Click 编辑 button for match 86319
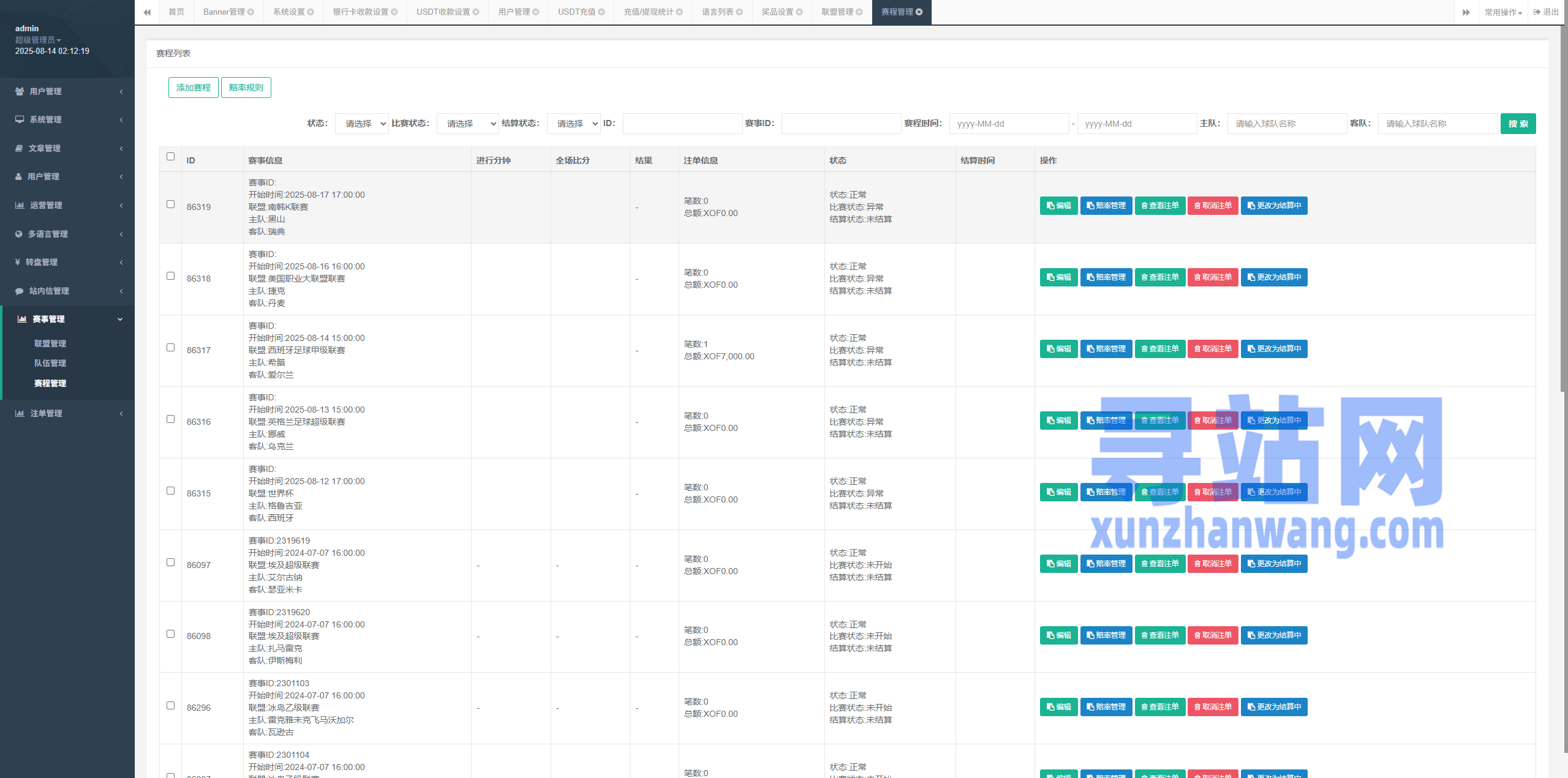The image size is (1568, 778). pos(1058,206)
